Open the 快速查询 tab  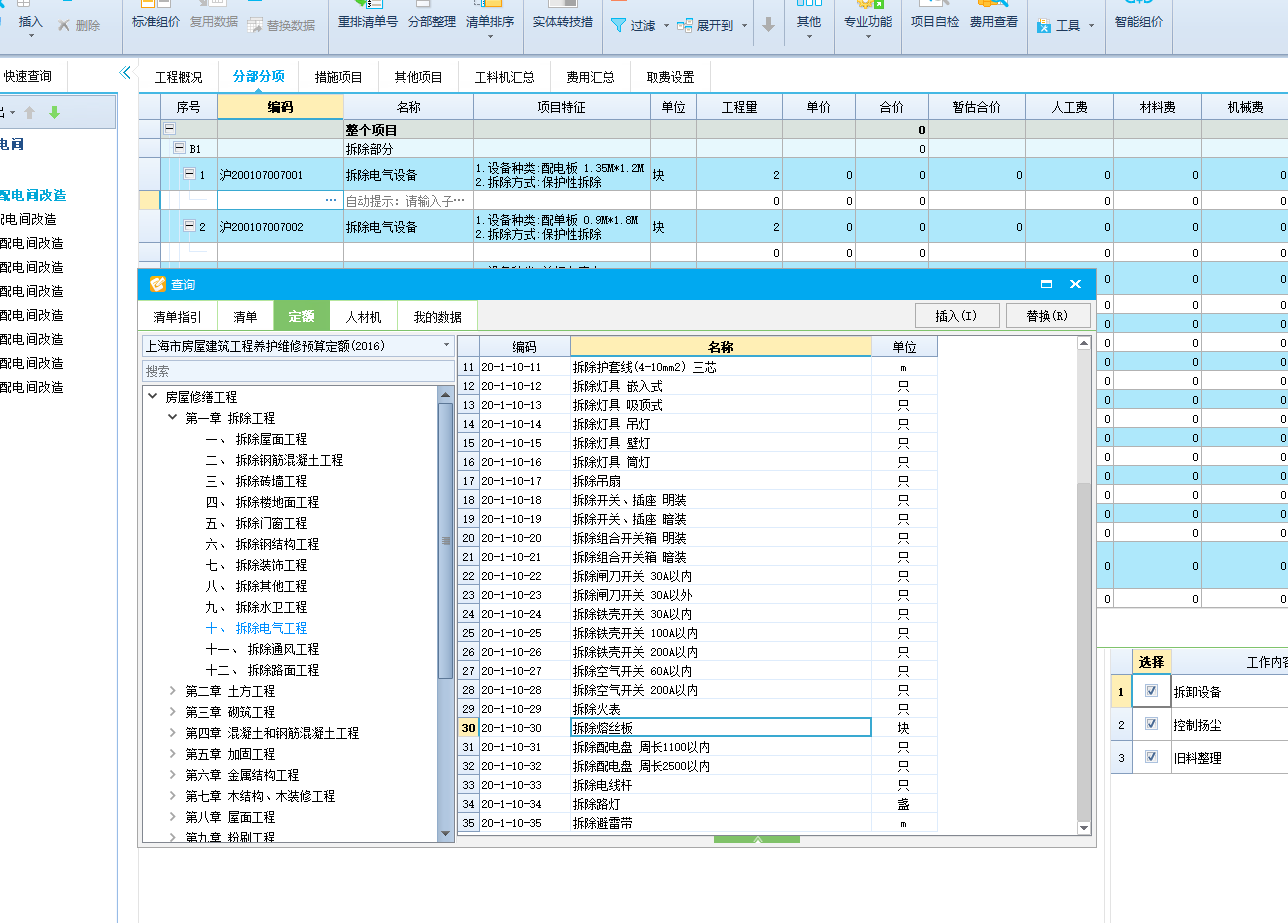pos(28,75)
